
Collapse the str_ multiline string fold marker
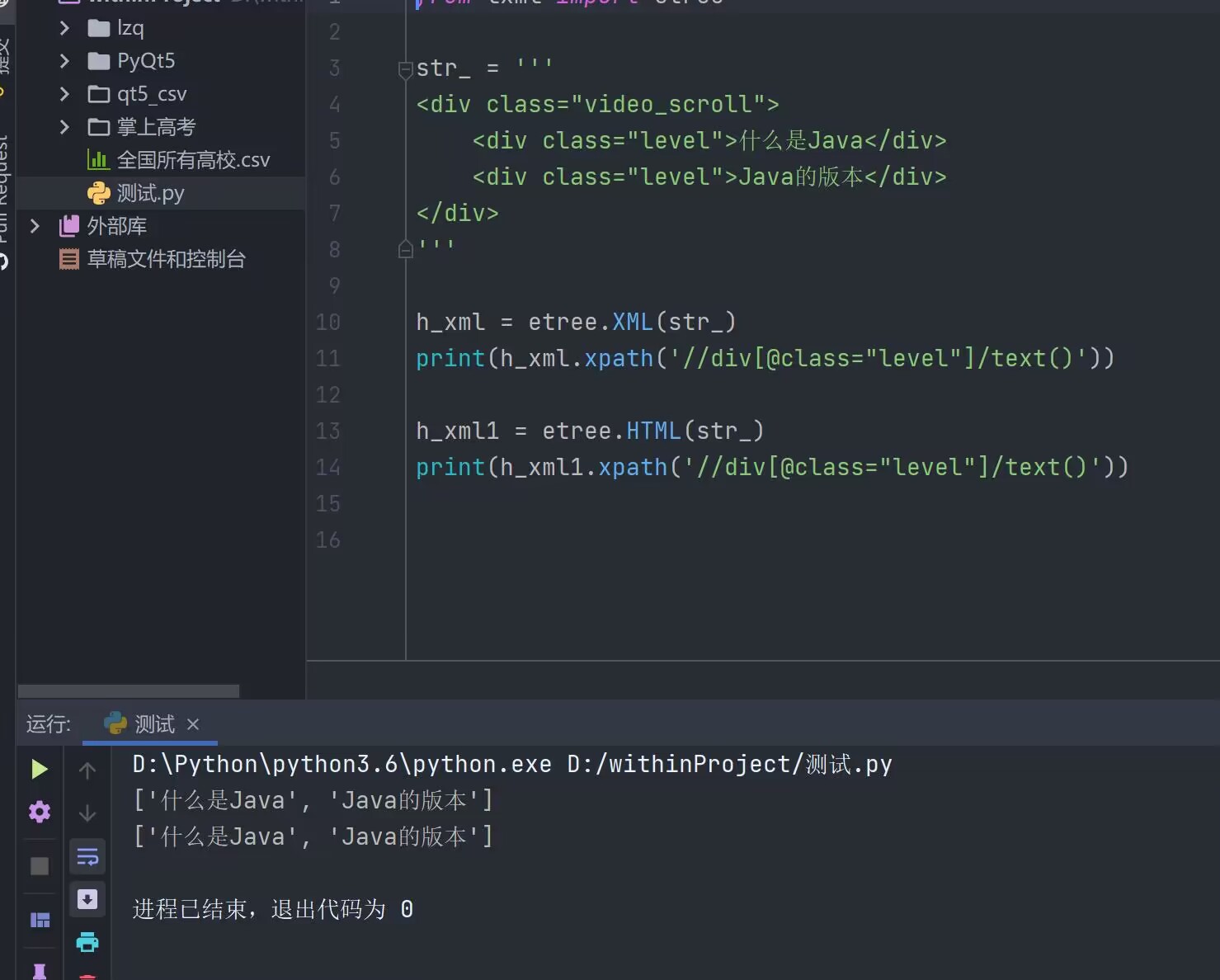(405, 70)
